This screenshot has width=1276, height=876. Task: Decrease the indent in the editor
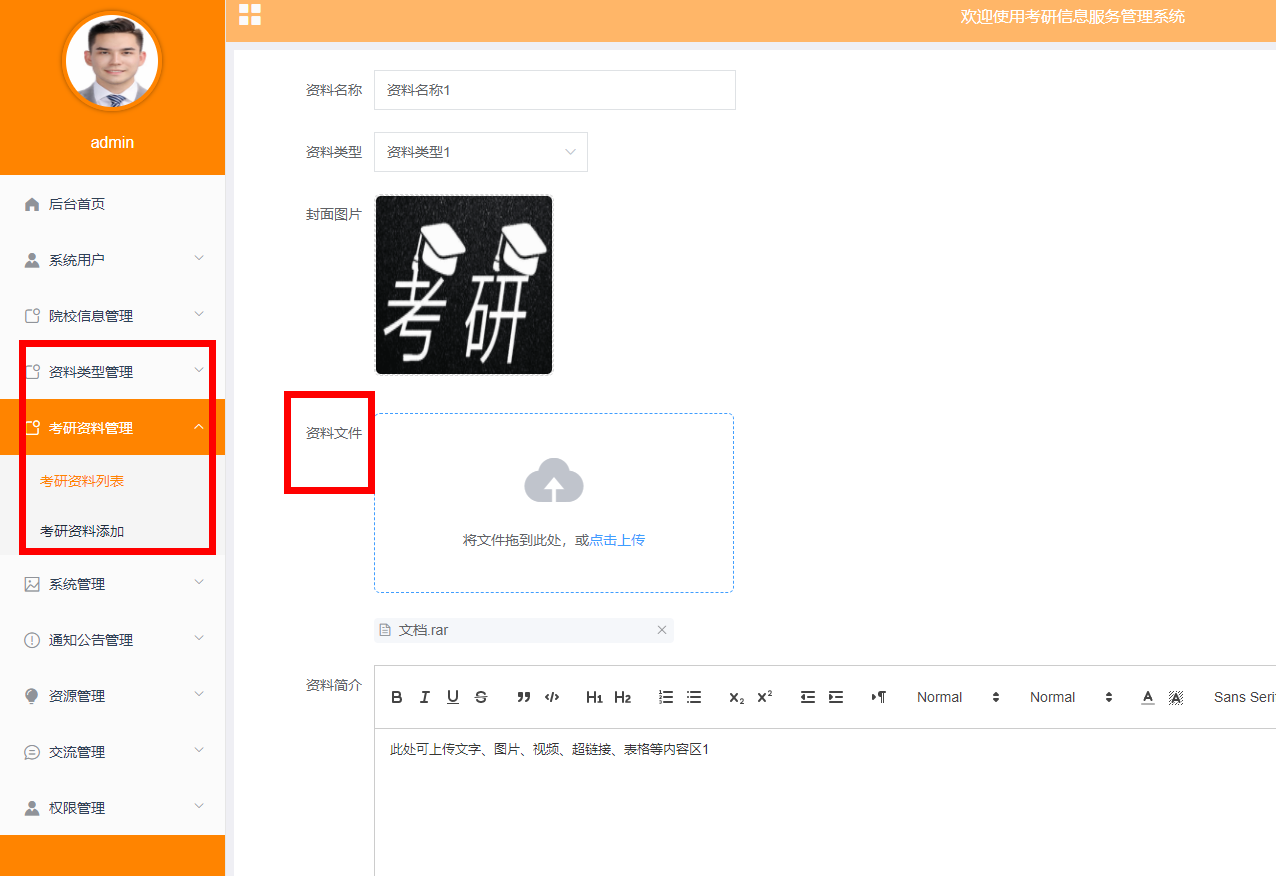807,697
